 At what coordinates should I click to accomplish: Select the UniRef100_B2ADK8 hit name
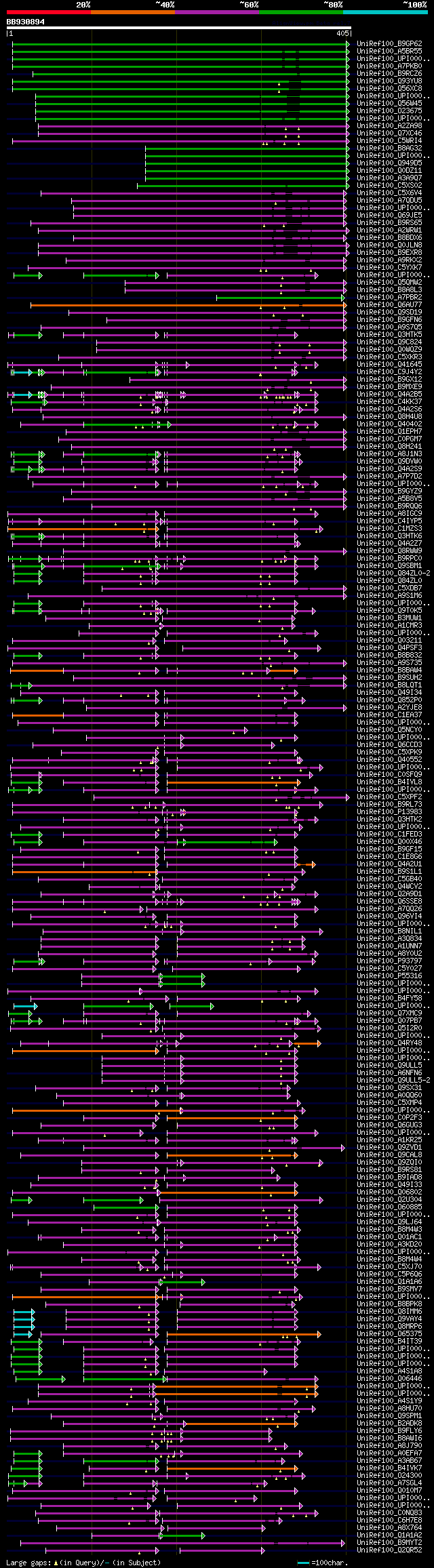(389, 1423)
